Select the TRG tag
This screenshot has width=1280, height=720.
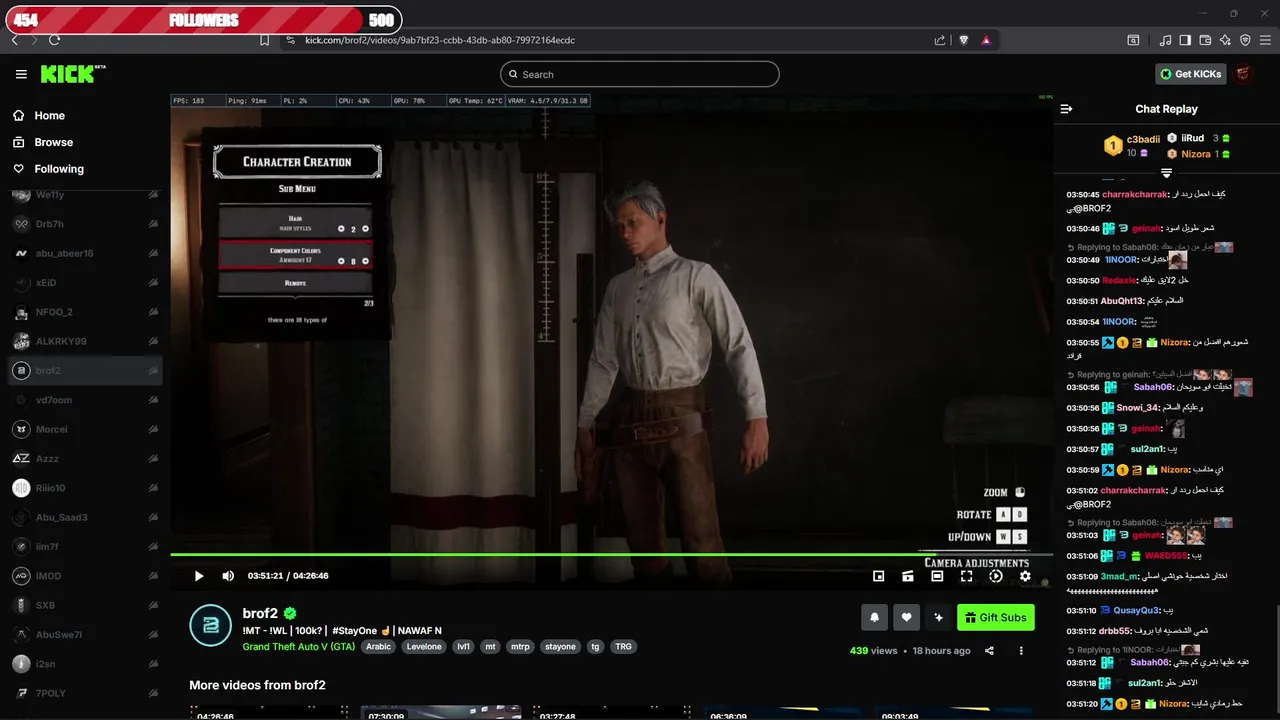[x=624, y=647]
